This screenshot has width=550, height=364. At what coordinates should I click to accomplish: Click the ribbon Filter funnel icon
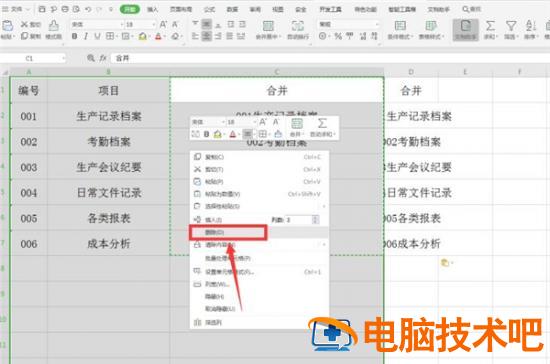click(511, 26)
